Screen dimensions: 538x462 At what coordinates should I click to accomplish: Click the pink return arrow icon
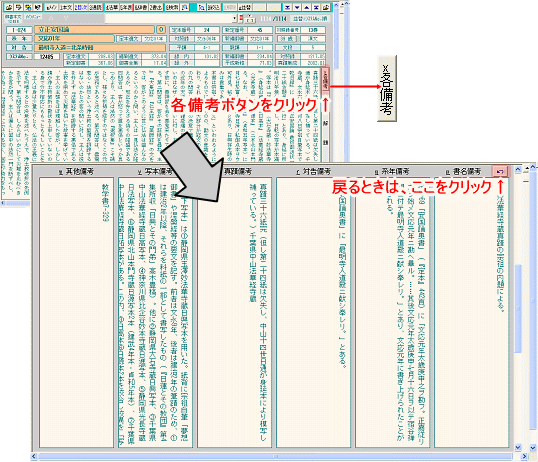pos(500,171)
